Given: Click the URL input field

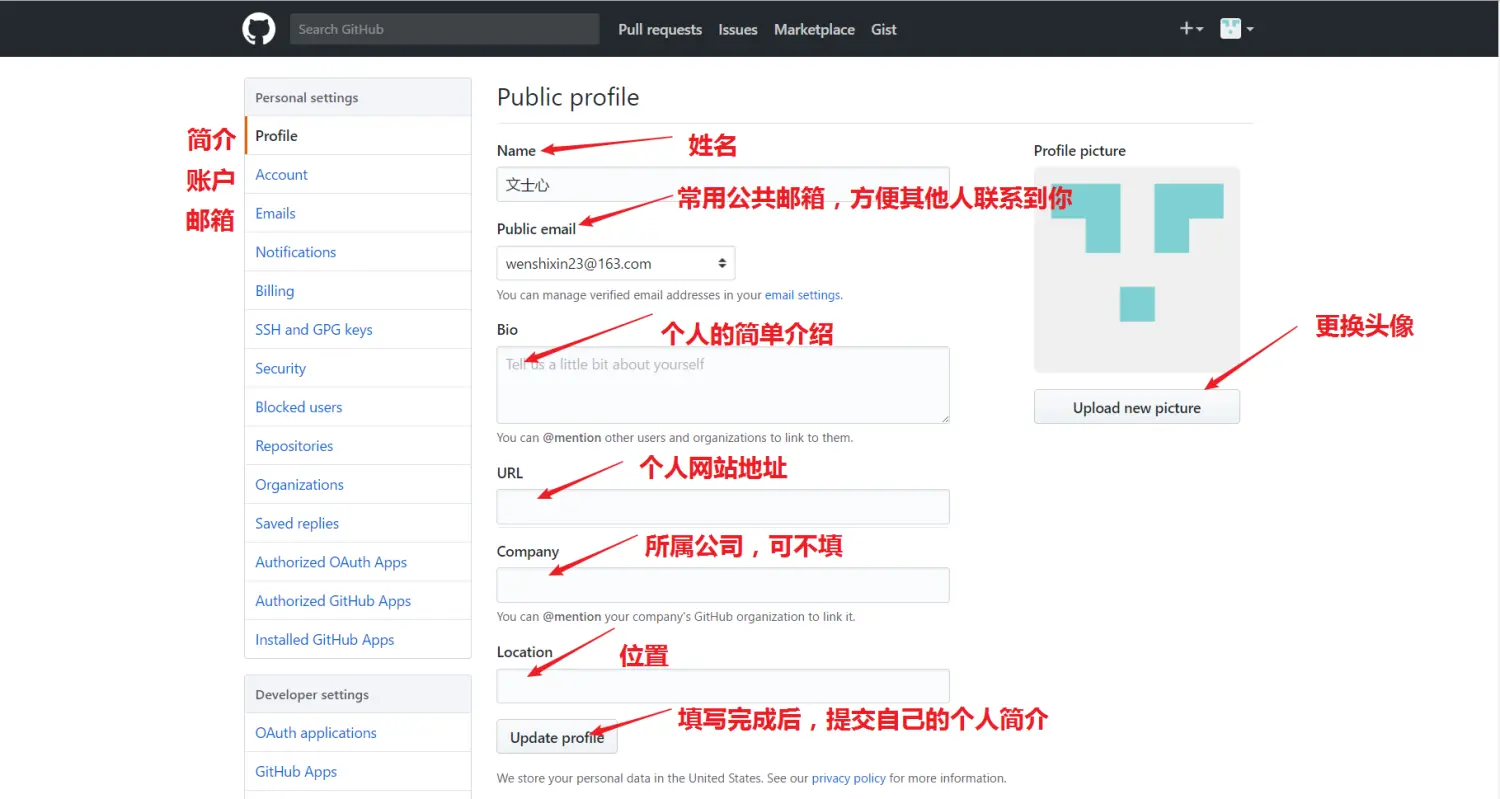Looking at the screenshot, I should (x=723, y=507).
